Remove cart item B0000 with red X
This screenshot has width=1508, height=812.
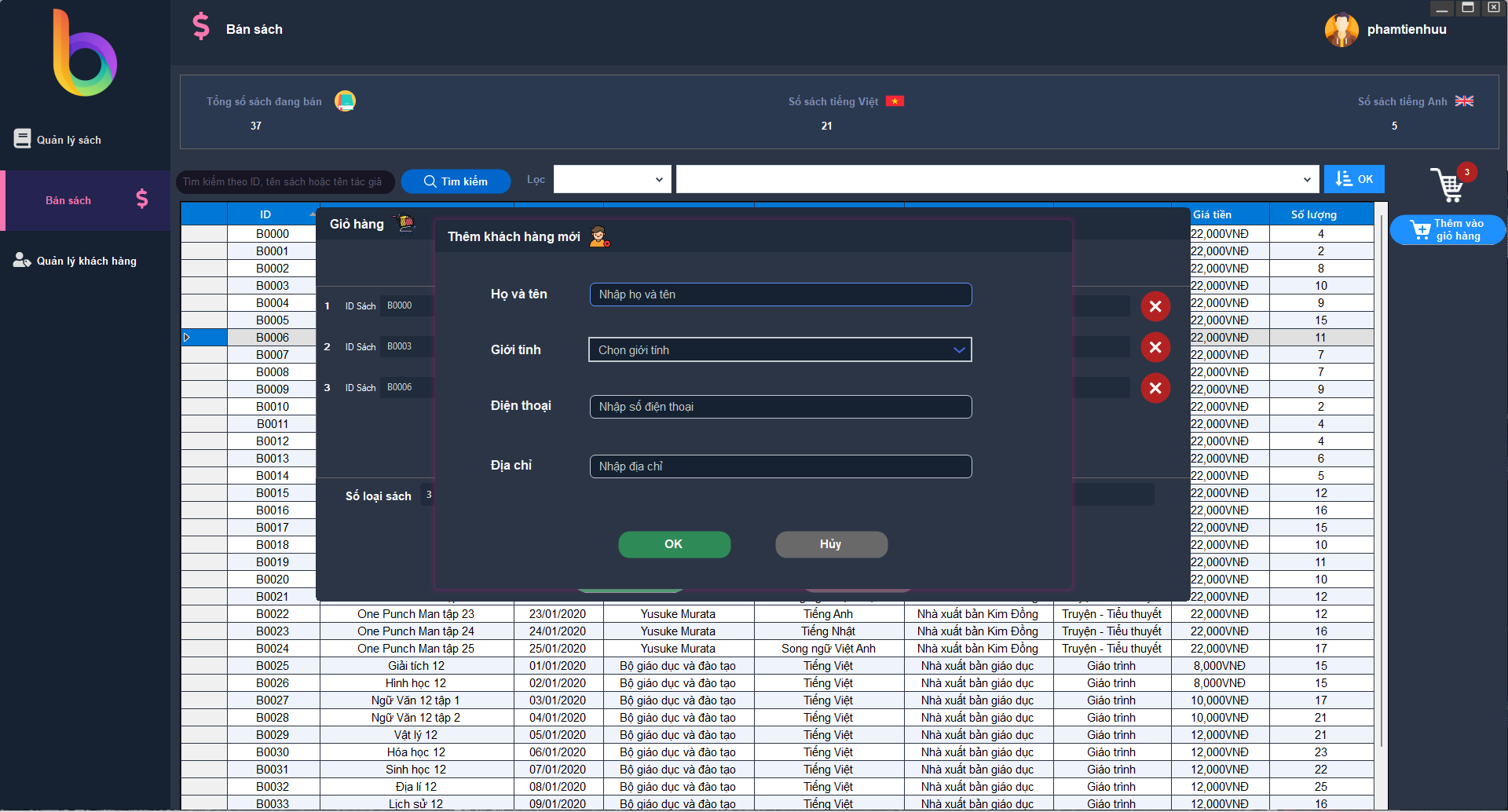[1155, 306]
